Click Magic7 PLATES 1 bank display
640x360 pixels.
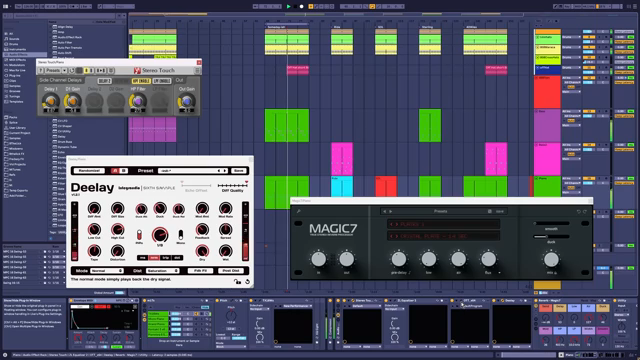pos(443,224)
